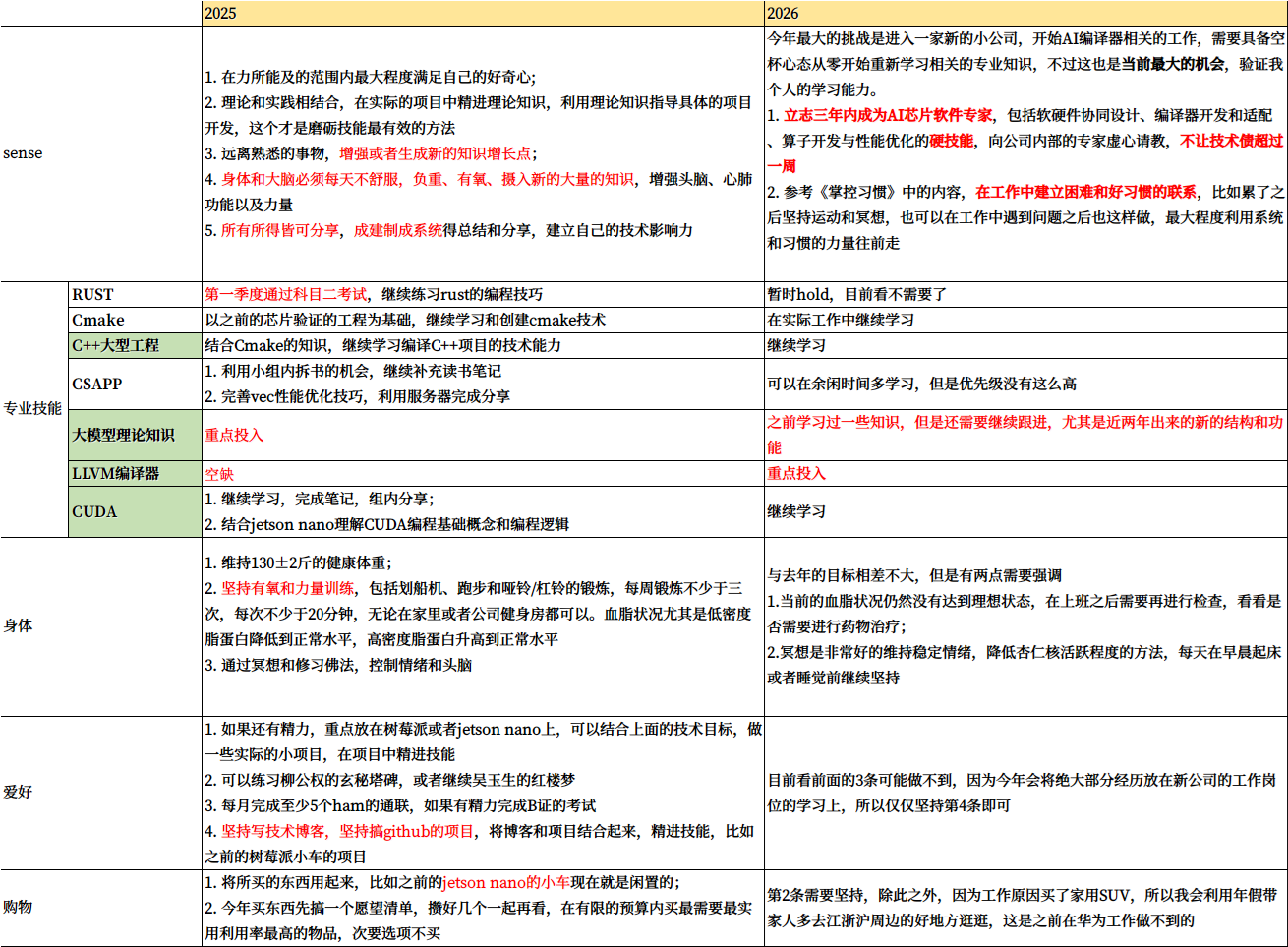Select the Cmake skill label cell
Screen dimensions: 1288x947
(x=134, y=320)
